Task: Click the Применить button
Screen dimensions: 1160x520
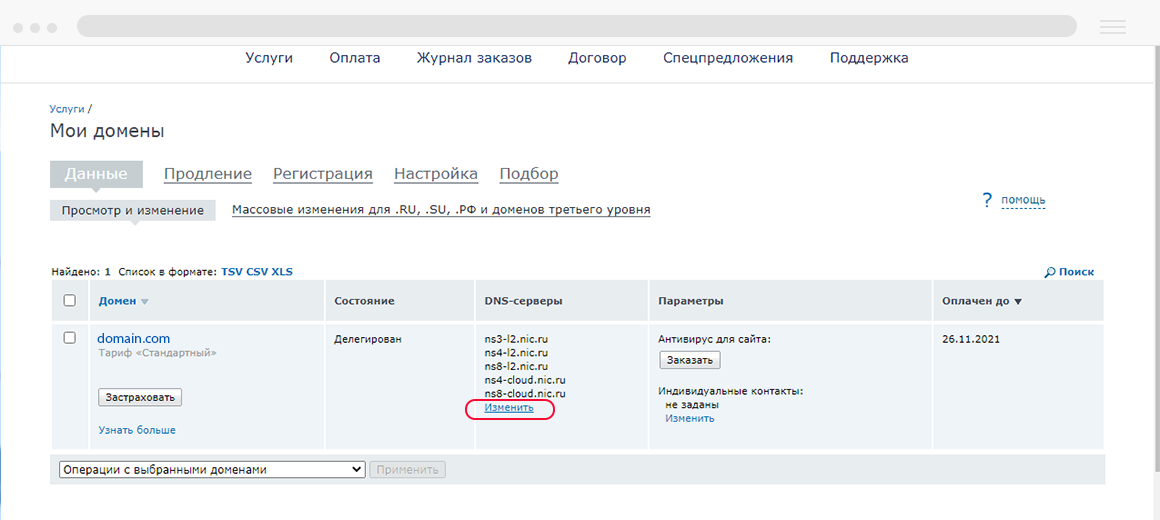Action: (x=408, y=470)
